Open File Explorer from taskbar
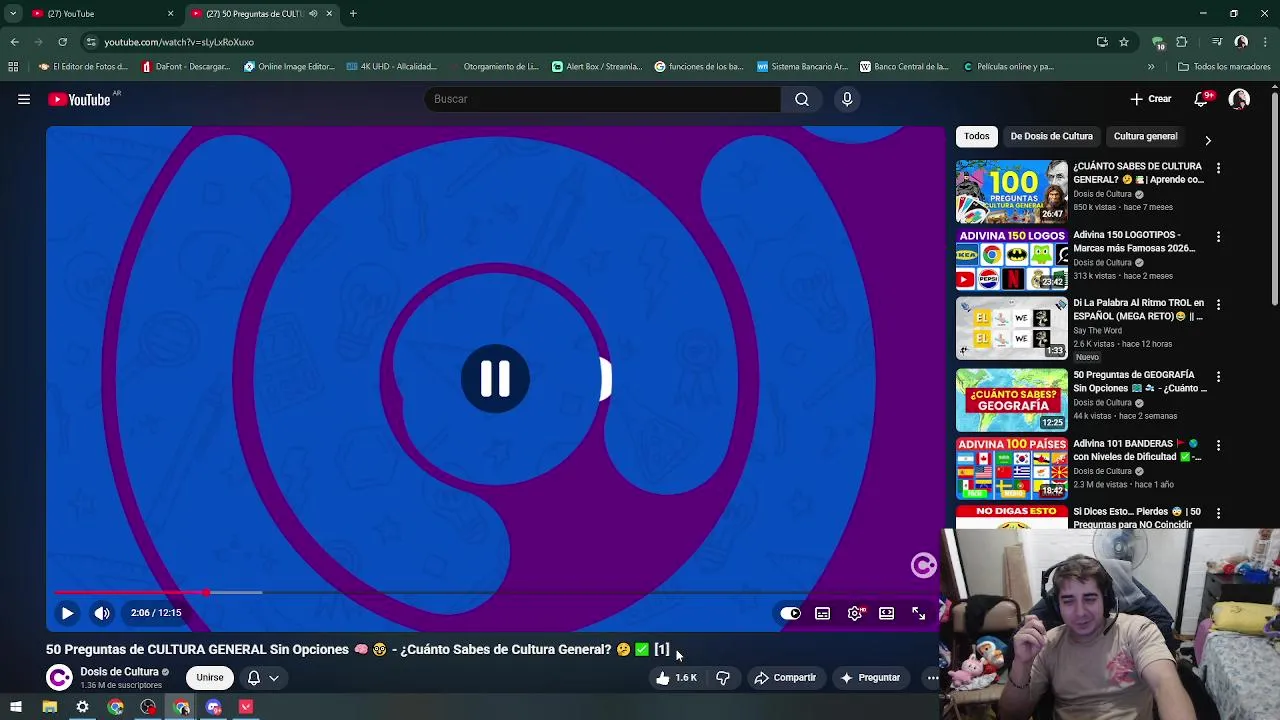 [49, 707]
